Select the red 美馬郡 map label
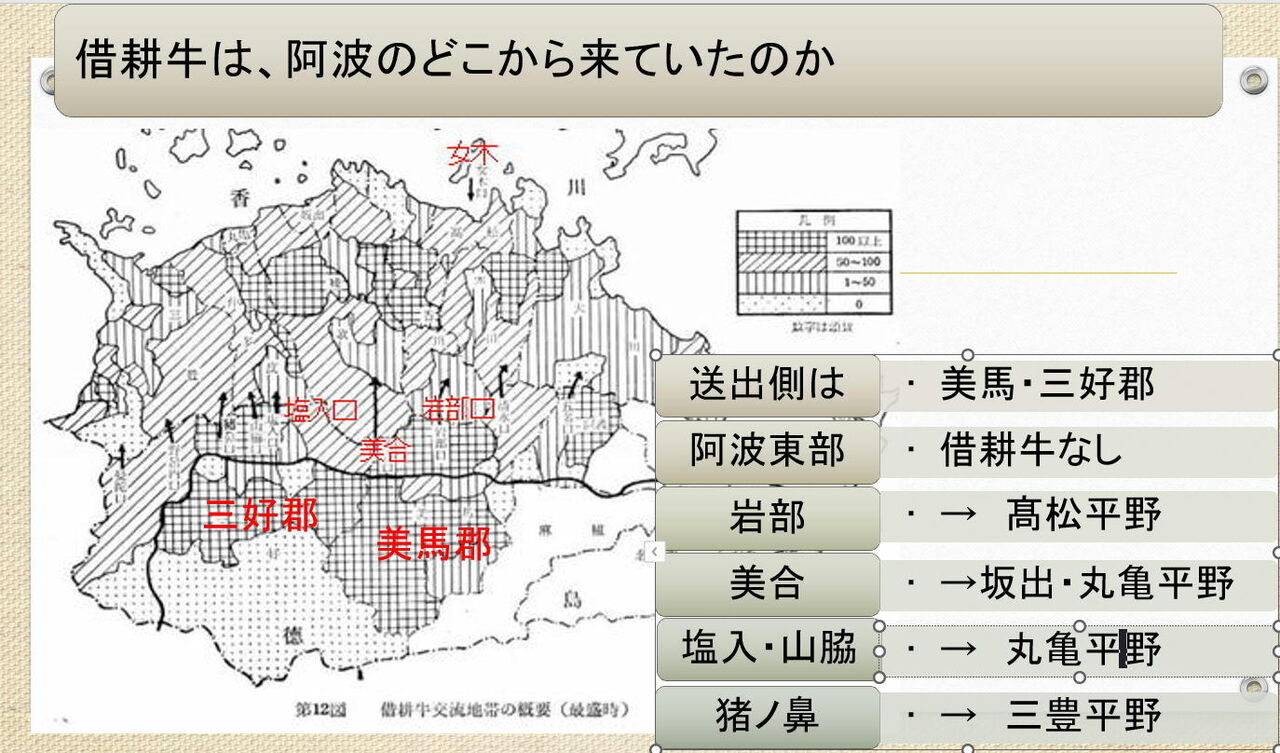The width and height of the screenshot is (1280, 753). [434, 544]
